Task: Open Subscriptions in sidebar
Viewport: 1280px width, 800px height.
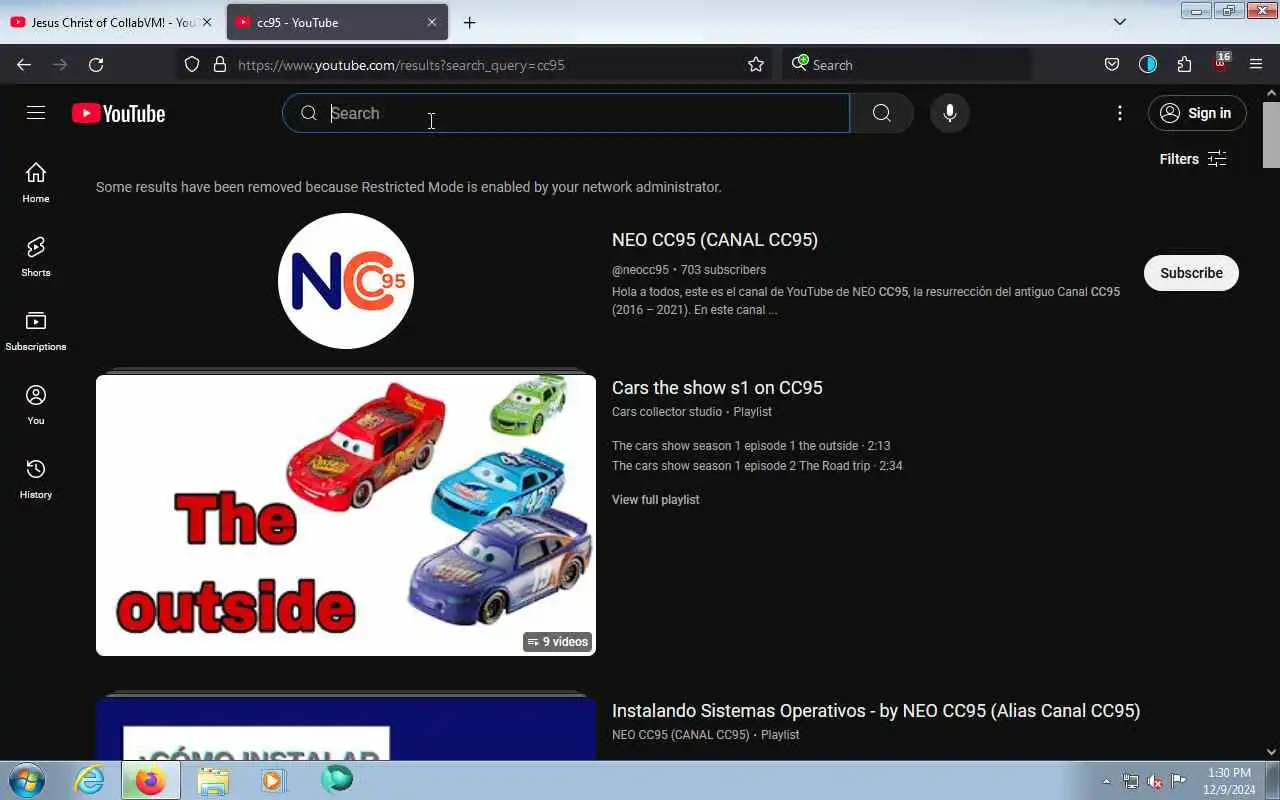Action: pos(36,331)
